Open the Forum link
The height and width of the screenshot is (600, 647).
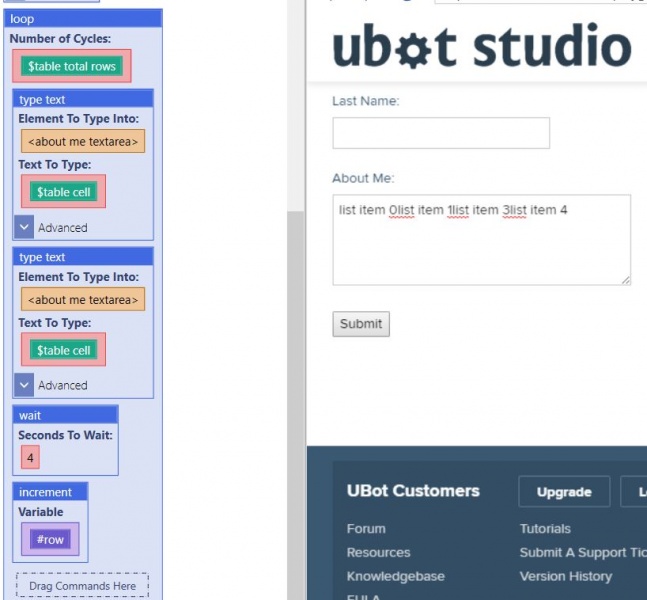click(x=366, y=529)
